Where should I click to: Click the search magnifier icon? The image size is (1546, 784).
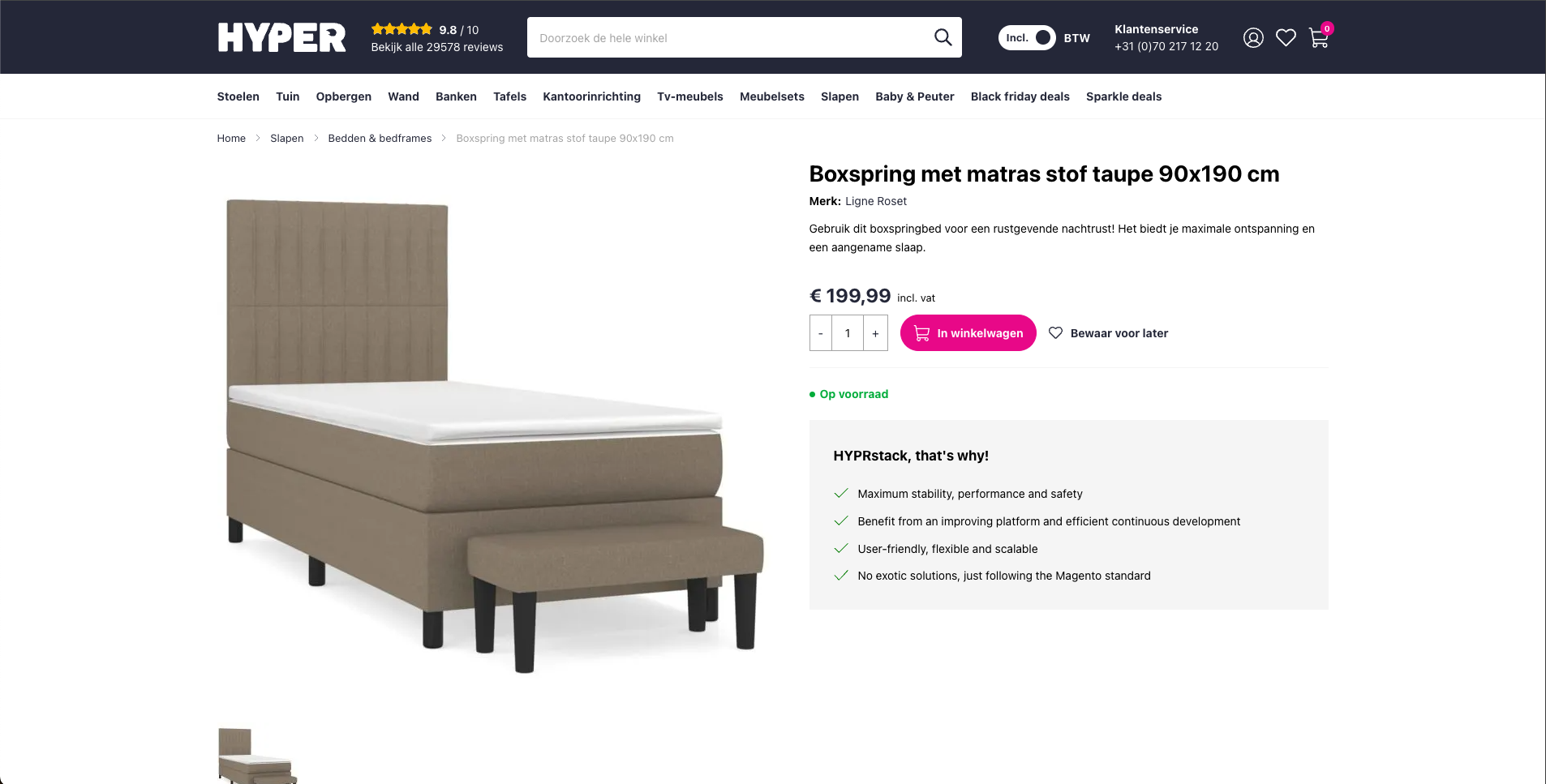point(943,37)
